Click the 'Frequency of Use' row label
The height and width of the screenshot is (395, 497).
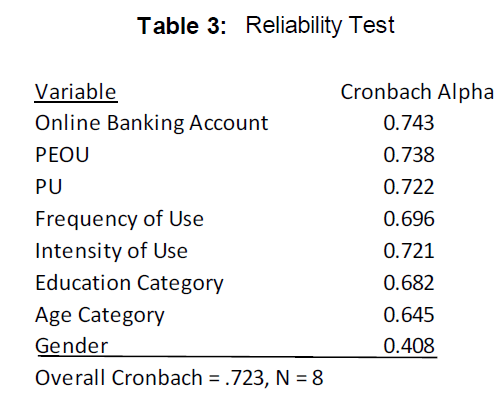119,220
